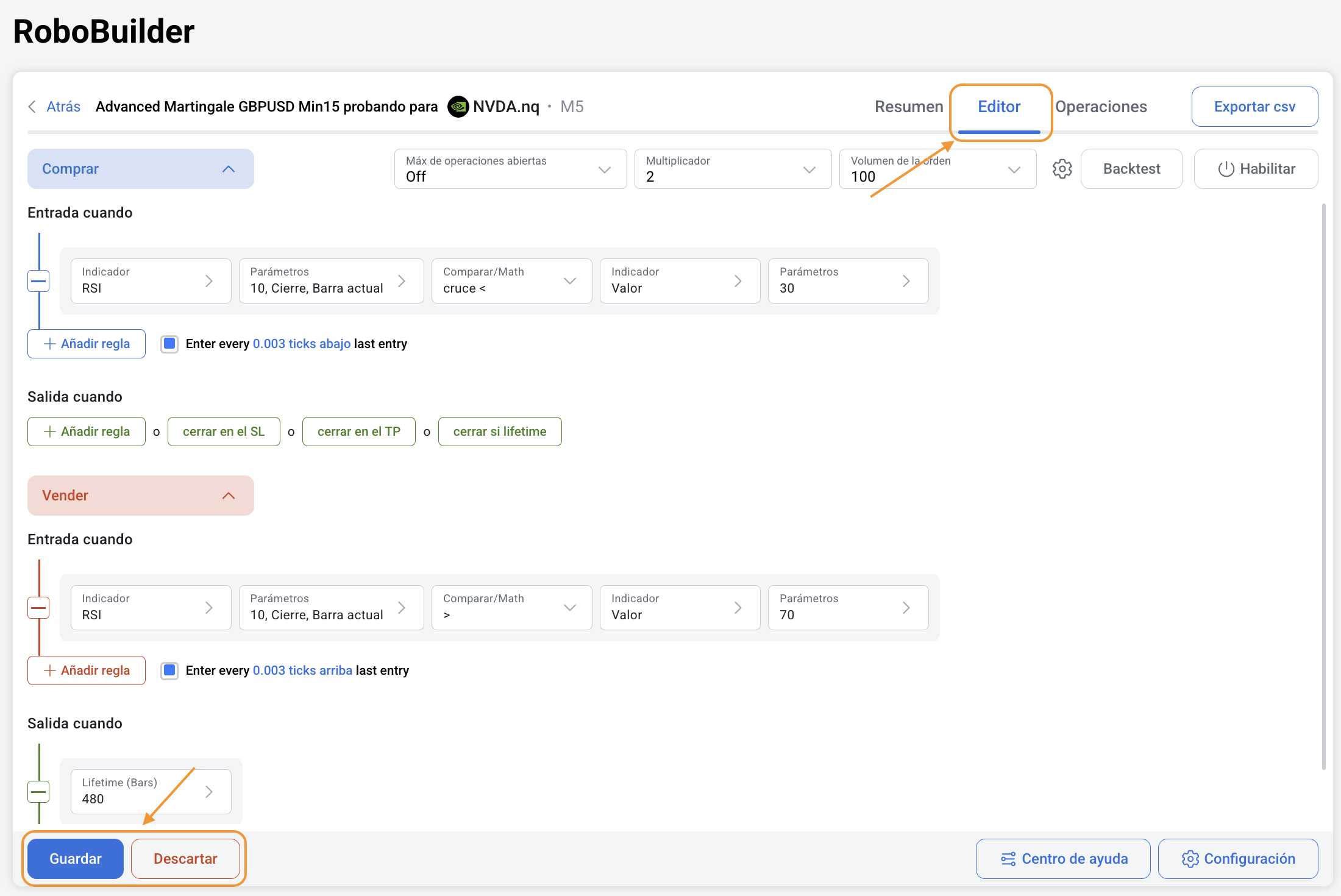Image resolution: width=1341 pixels, height=896 pixels.
Task: Click the NVDA.nq instrument logo
Action: coord(458,107)
